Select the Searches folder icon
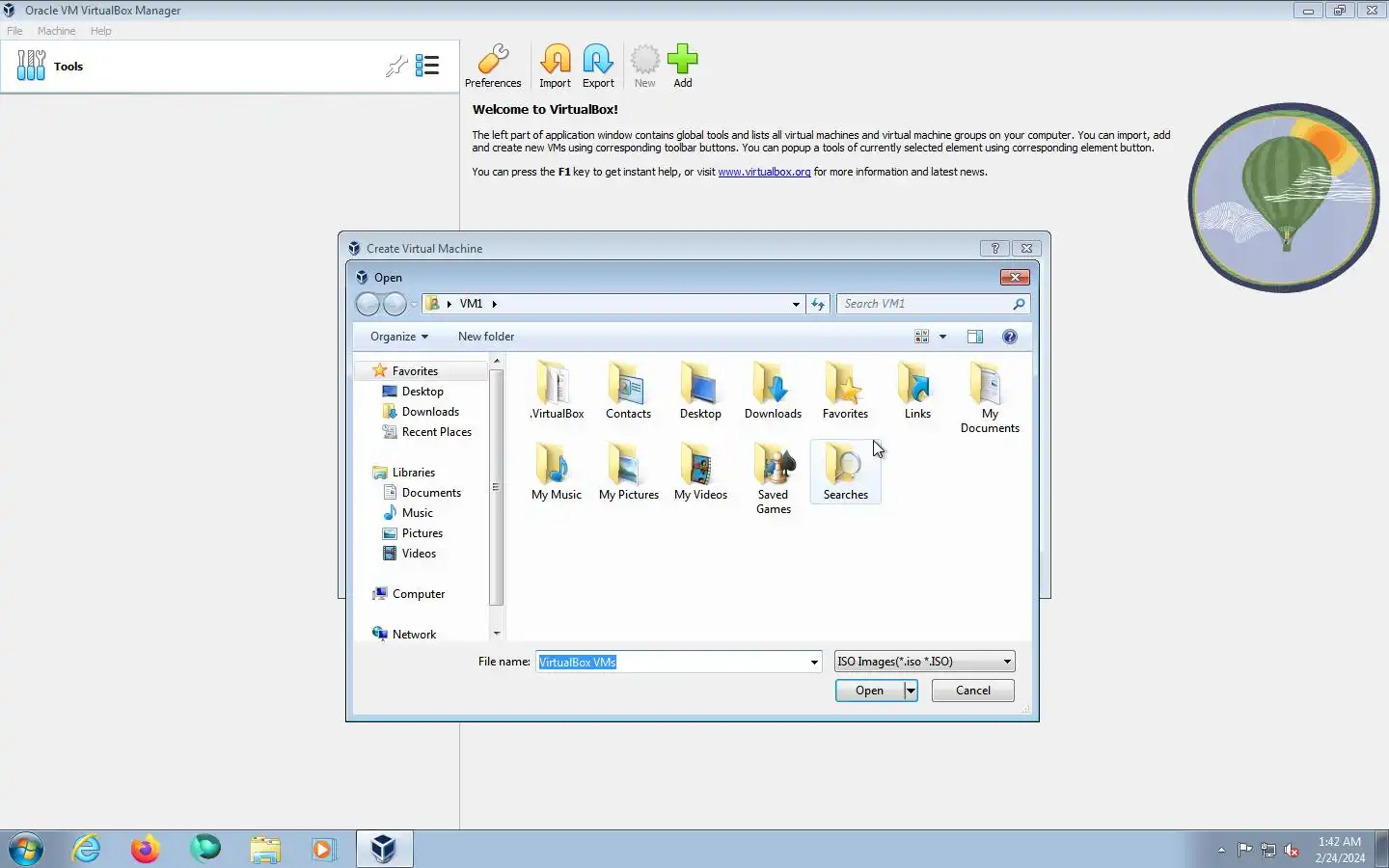Screen dimensions: 1389x868 pos(845,471)
